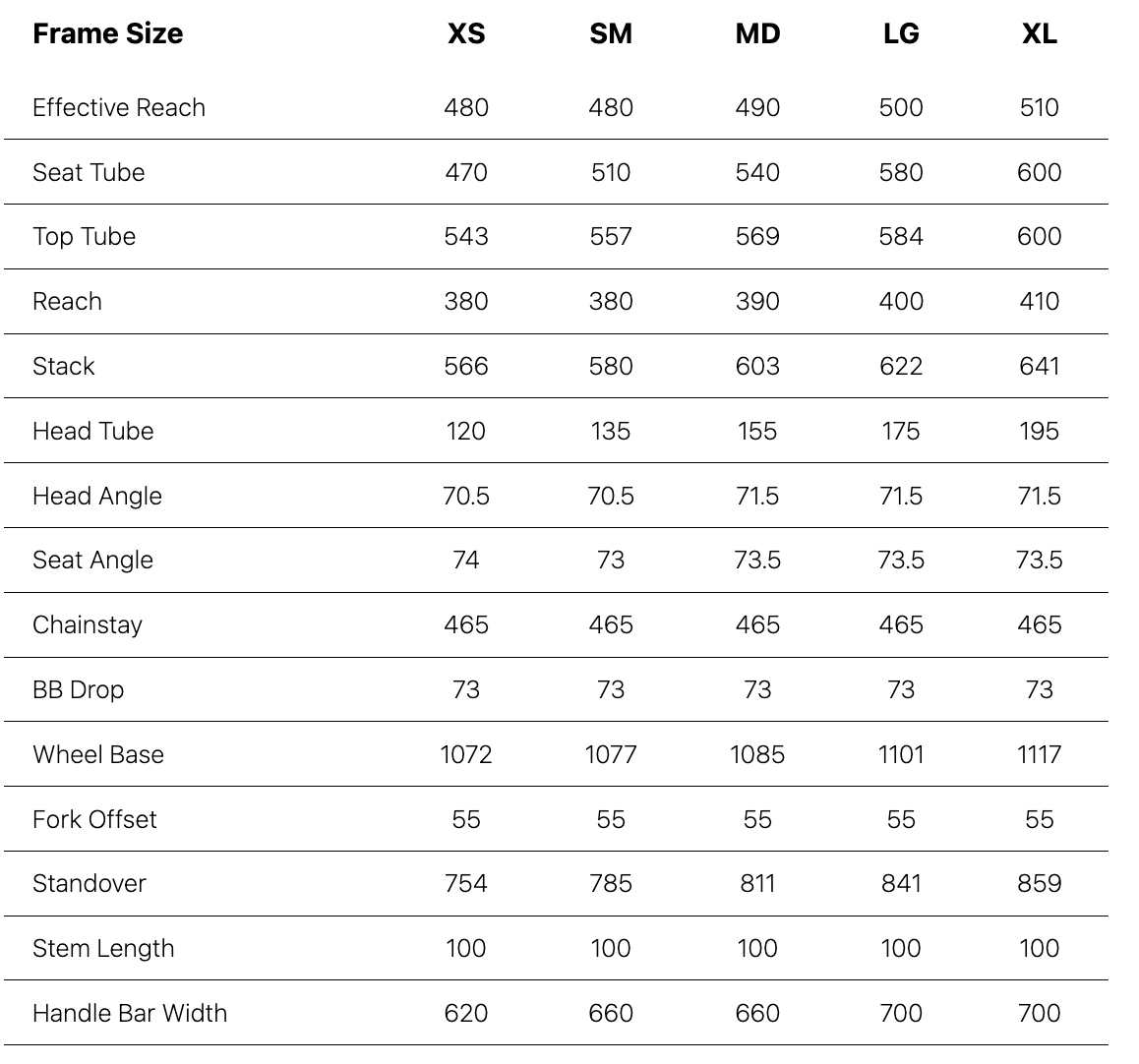Click the XL column header
Image resolution: width=1139 pixels, height=1064 pixels.
pyautogui.click(x=1040, y=34)
